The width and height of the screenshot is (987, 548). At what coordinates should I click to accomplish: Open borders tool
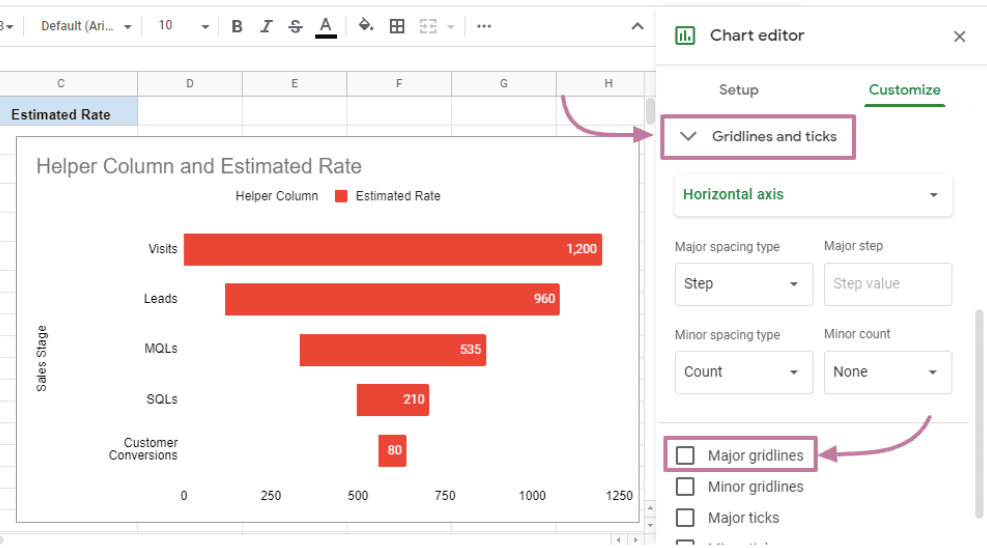pos(397,26)
